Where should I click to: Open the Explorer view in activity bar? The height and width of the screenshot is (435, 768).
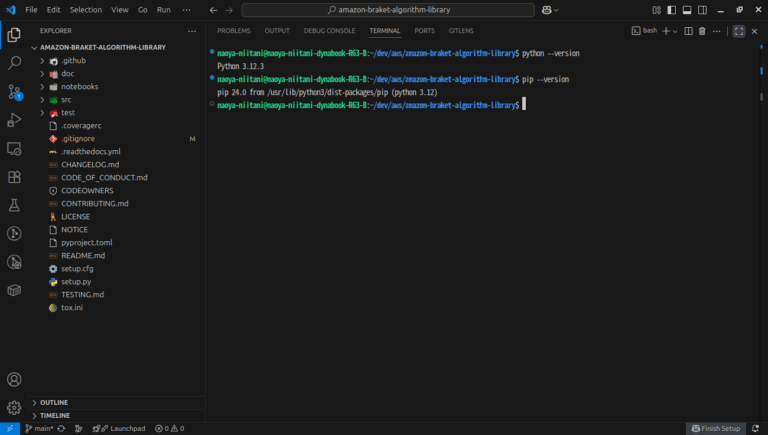click(x=14, y=35)
